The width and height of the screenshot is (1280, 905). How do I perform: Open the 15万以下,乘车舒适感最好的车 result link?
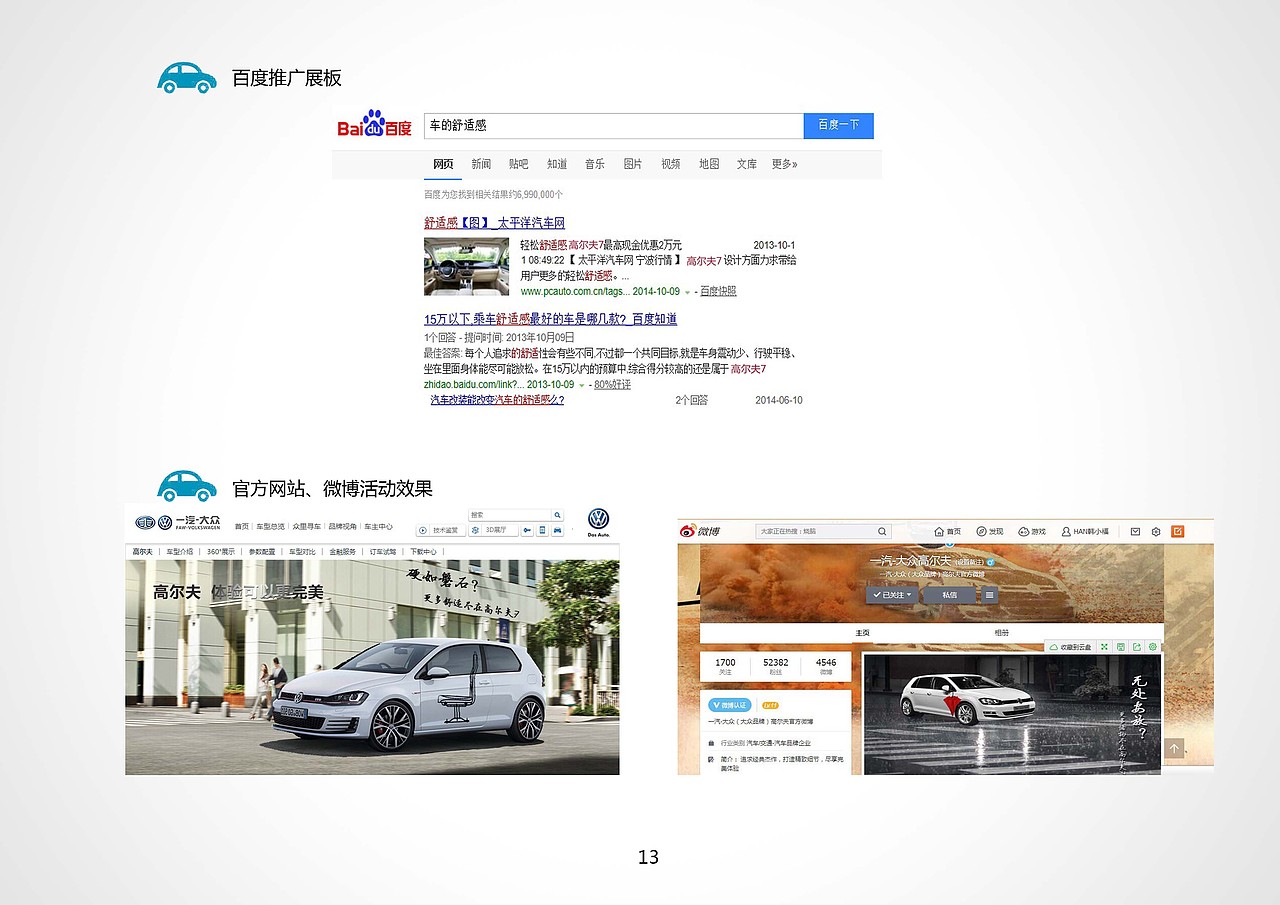point(551,319)
